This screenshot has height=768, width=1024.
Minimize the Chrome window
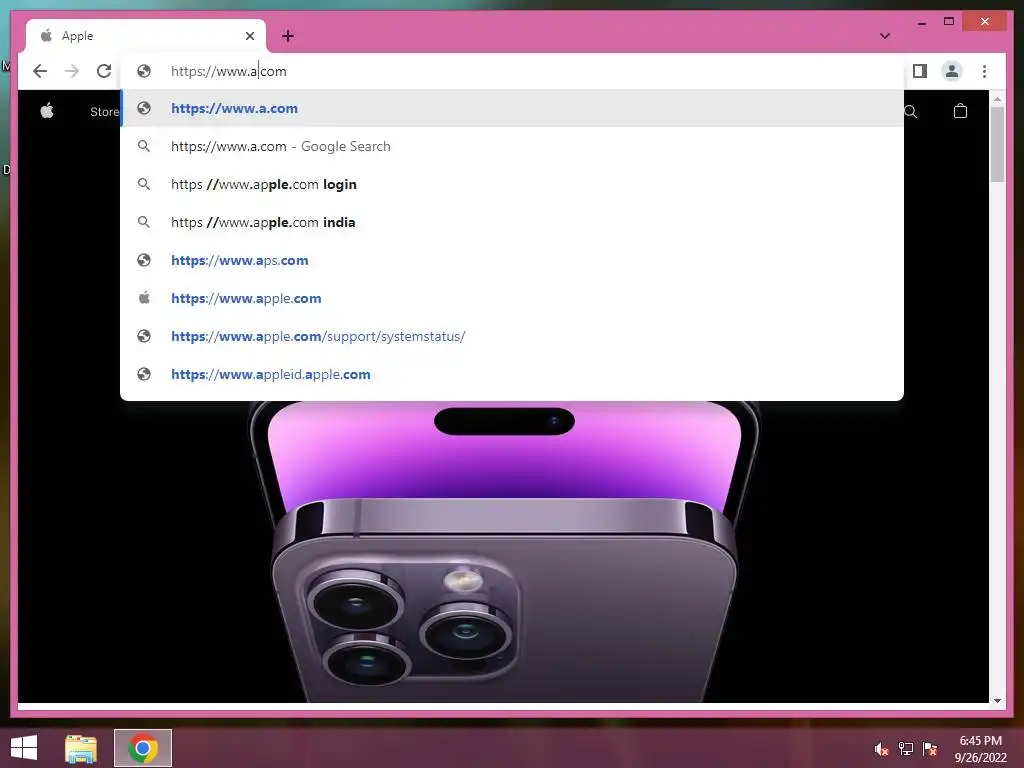pyautogui.click(x=921, y=22)
